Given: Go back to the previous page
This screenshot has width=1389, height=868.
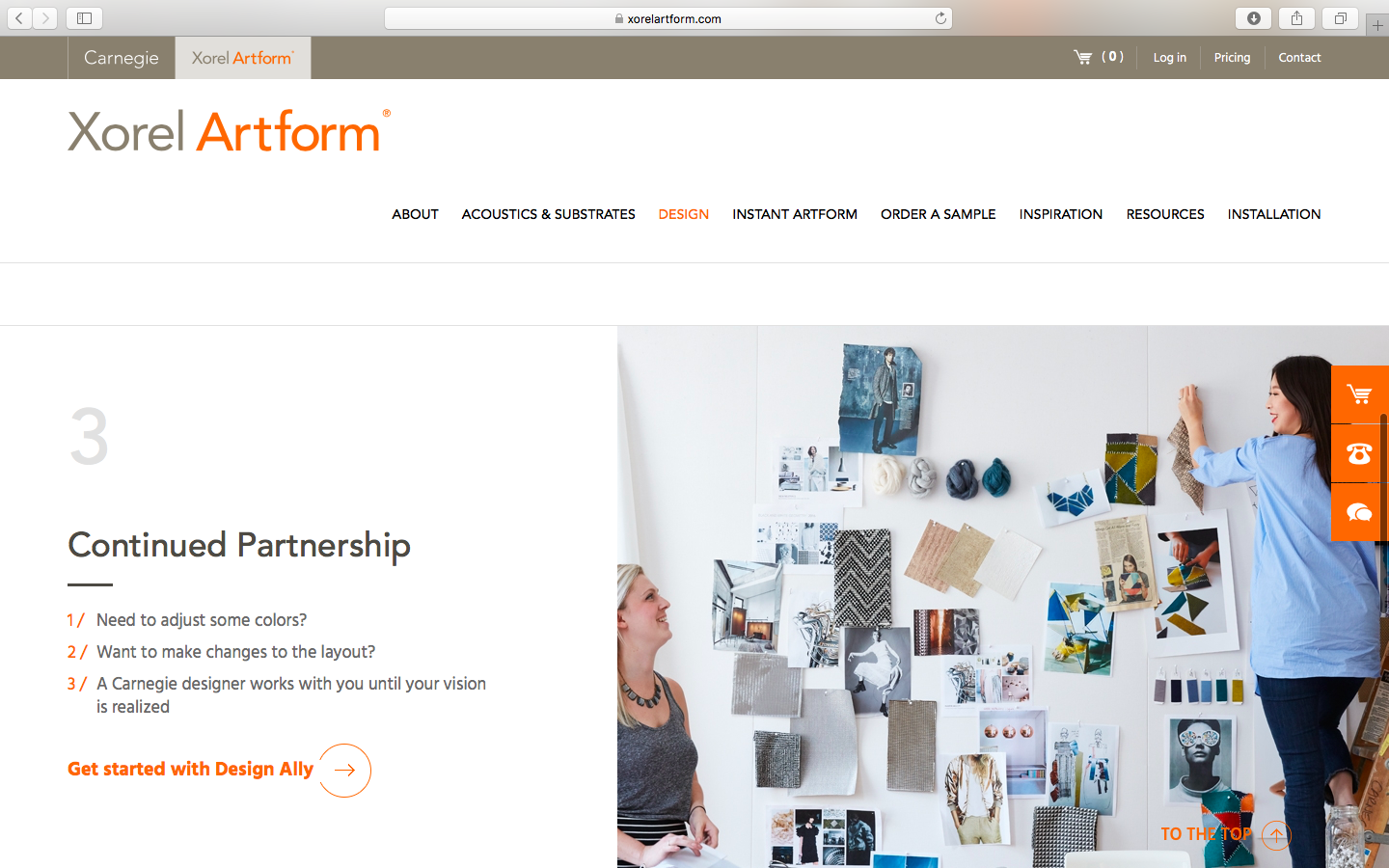Looking at the screenshot, I should pyautogui.click(x=19, y=18).
